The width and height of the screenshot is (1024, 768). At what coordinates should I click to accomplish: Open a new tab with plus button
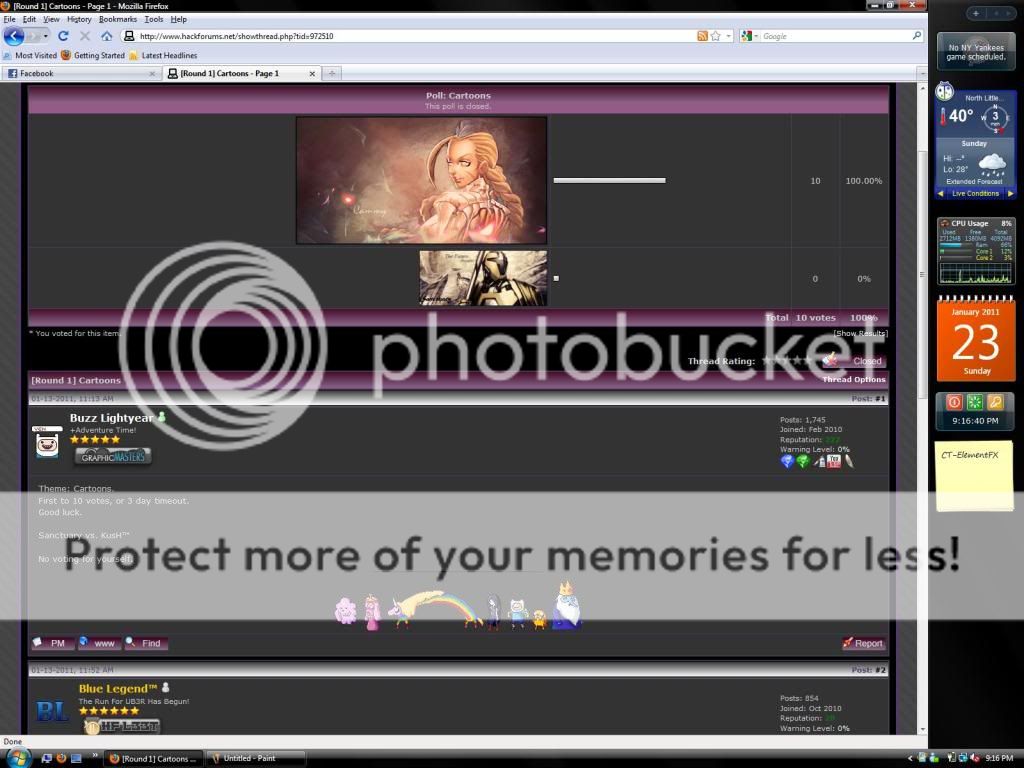tap(332, 74)
